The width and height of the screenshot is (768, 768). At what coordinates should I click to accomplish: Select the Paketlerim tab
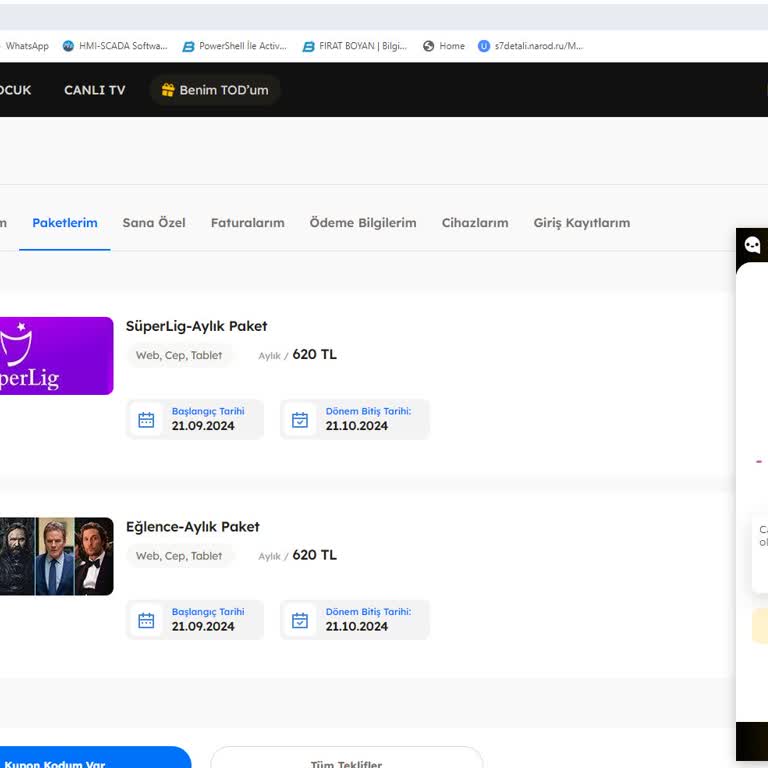click(65, 223)
